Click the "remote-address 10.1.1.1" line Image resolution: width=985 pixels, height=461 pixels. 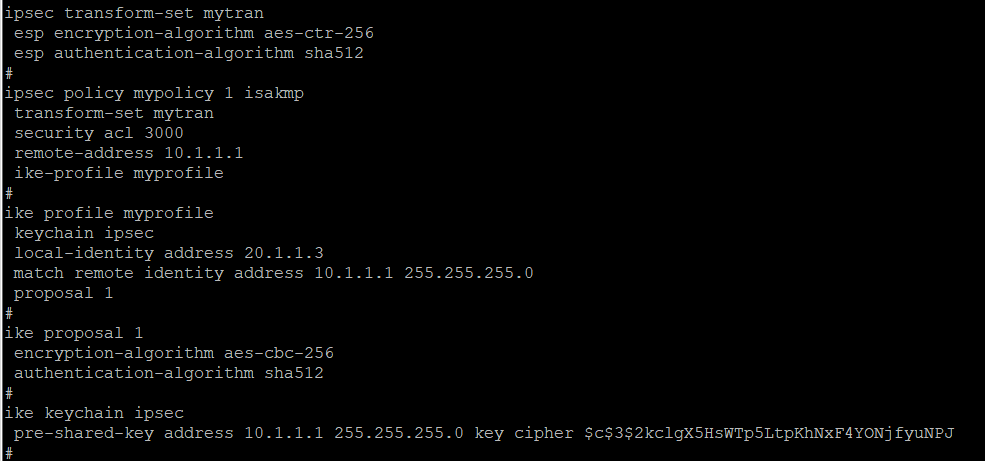pyautogui.click(x=128, y=153)
